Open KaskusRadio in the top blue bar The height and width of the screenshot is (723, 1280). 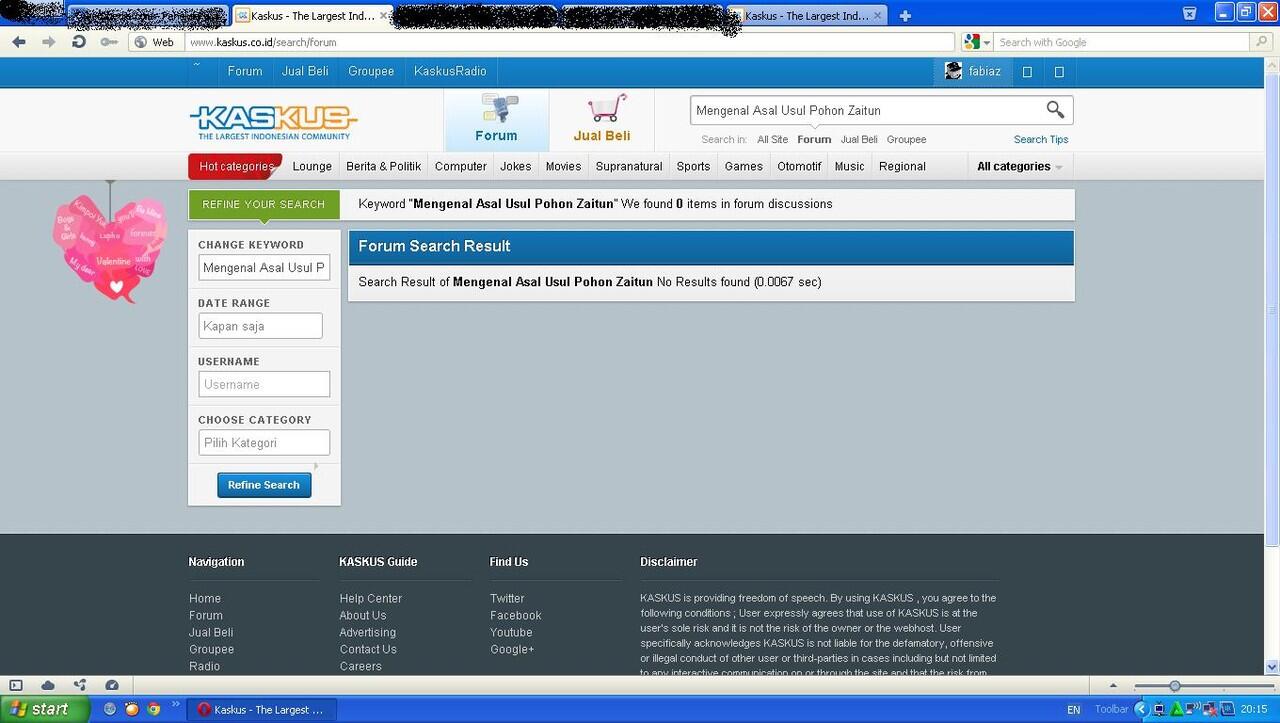coord(450,71)
